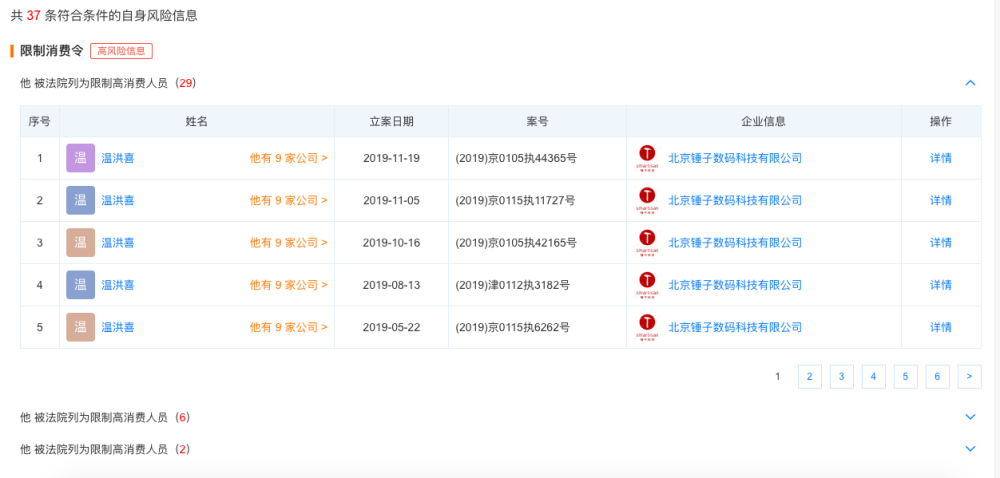The width and height of the screenshot is (1000, 478).
Task: Click the tan avatar icon in row 5
Action: 80,327
